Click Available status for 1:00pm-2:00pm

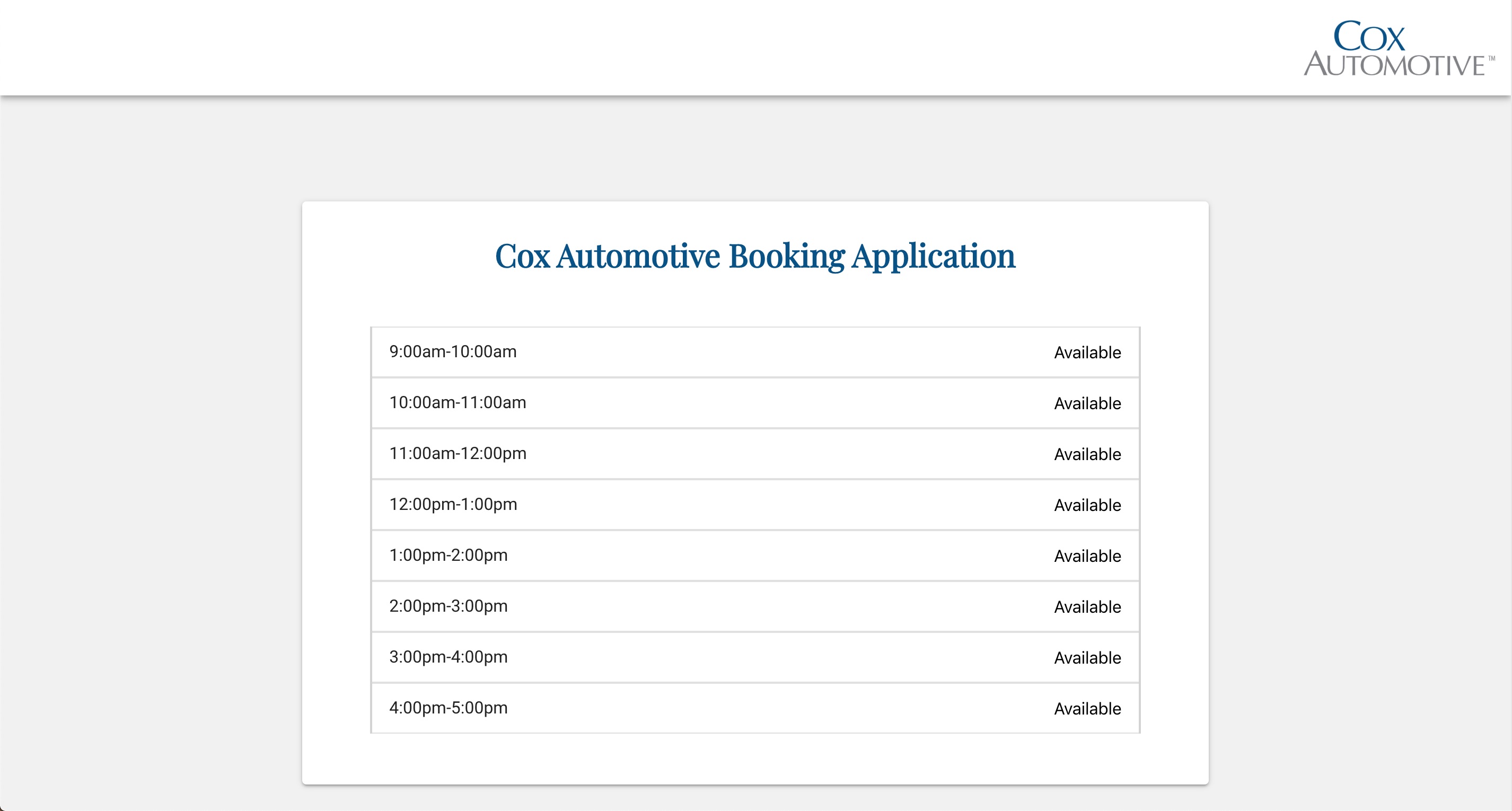click(x=1088, y=557)
